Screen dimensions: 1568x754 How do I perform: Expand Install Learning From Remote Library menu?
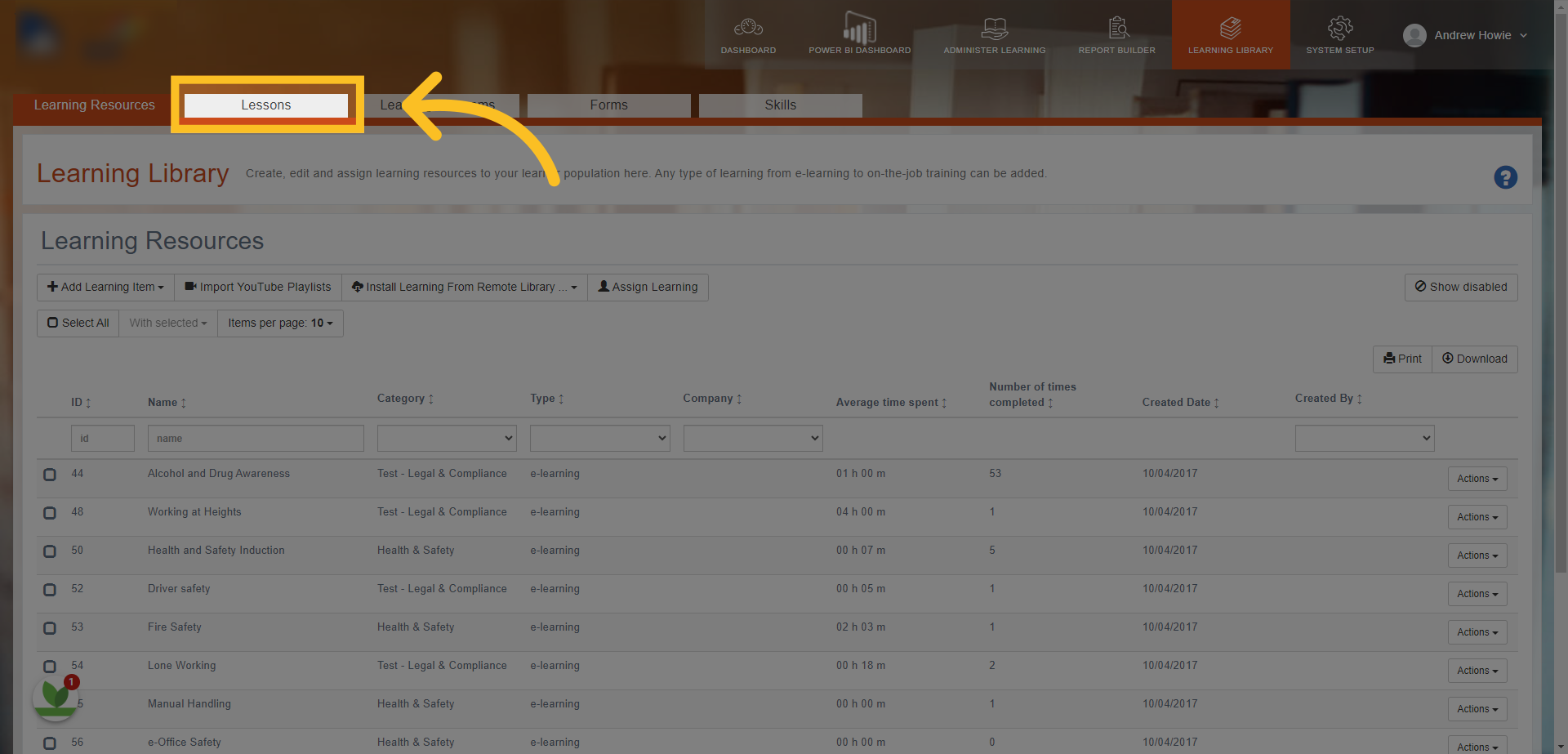464,287
